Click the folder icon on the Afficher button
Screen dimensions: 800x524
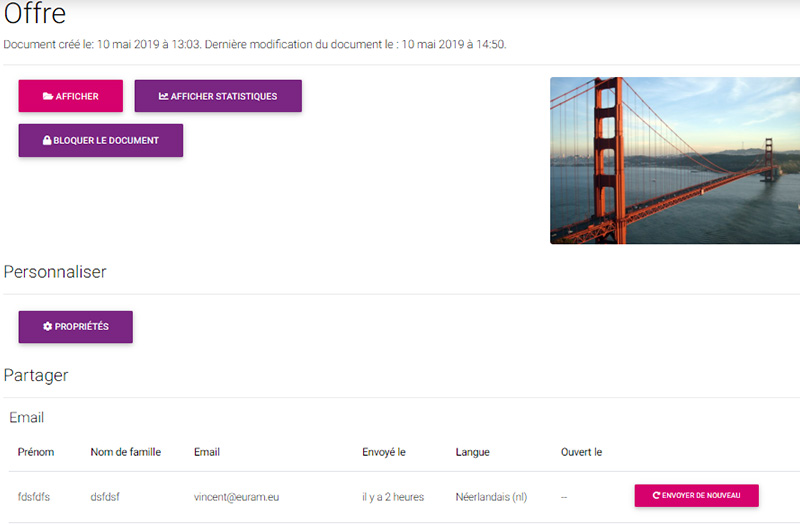(x=47, y=97)
